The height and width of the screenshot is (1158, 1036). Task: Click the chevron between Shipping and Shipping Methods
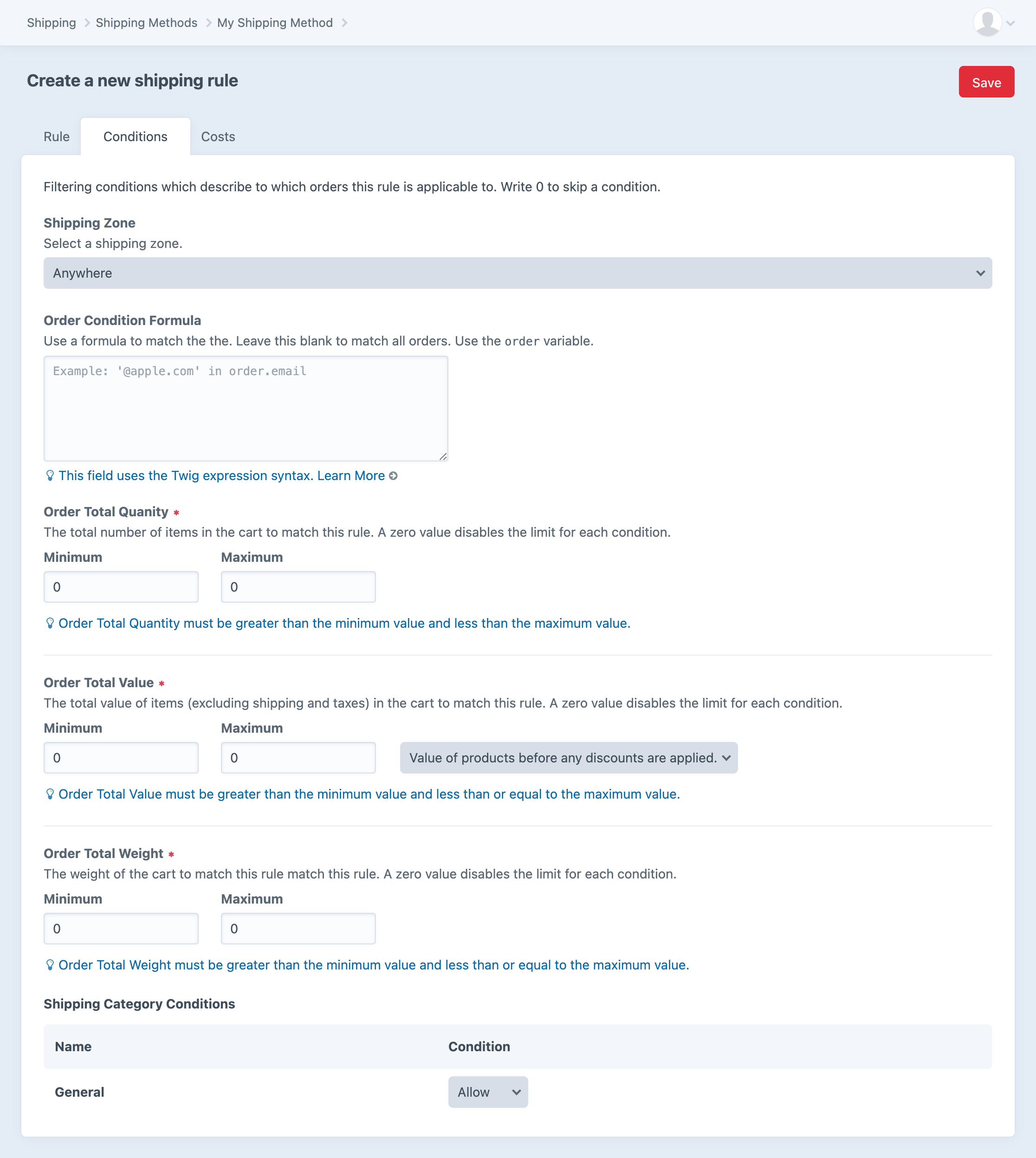(x=86, y=23)
